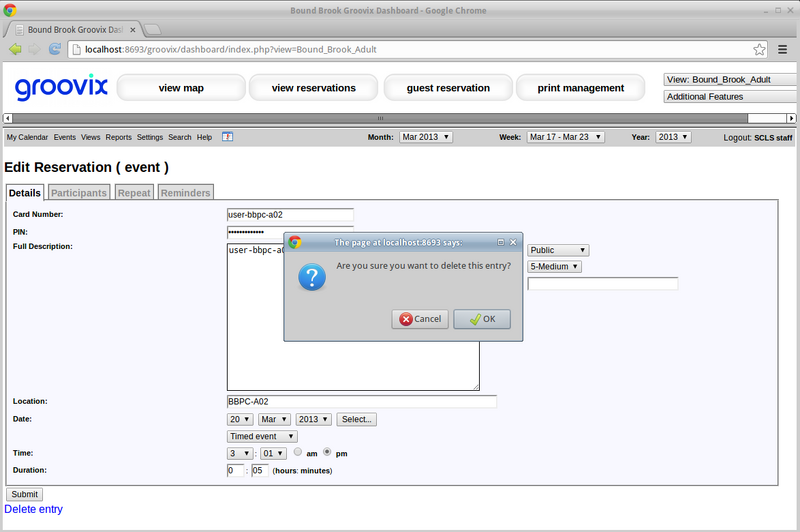The height and width of the screenshot is (532, 800).
Task: Click Cancel in the delete dialog
Action: click(420, 319)
